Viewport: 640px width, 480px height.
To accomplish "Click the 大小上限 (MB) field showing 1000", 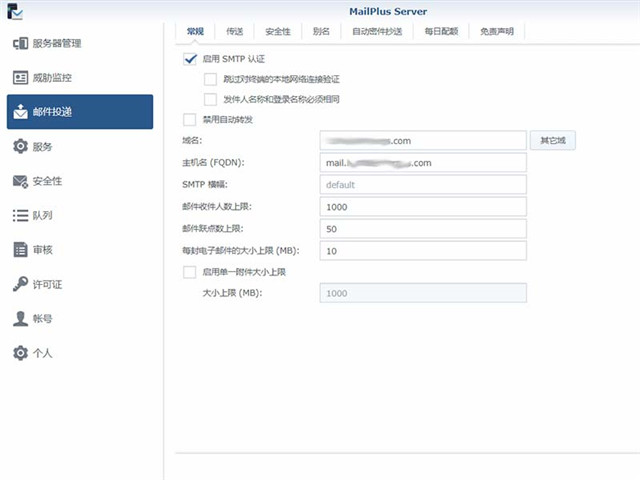I will pos(423,293).
